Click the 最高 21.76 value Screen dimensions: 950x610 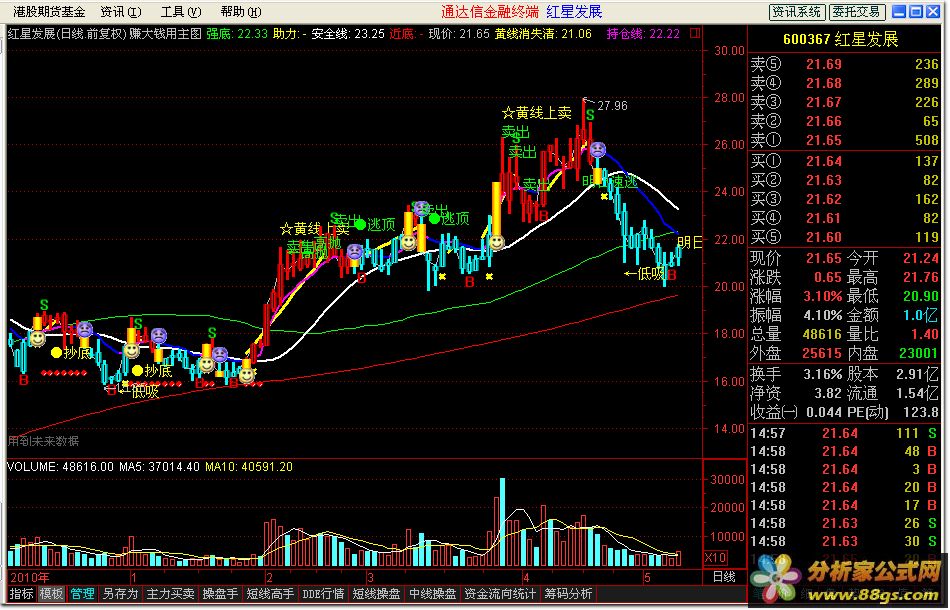921,277
